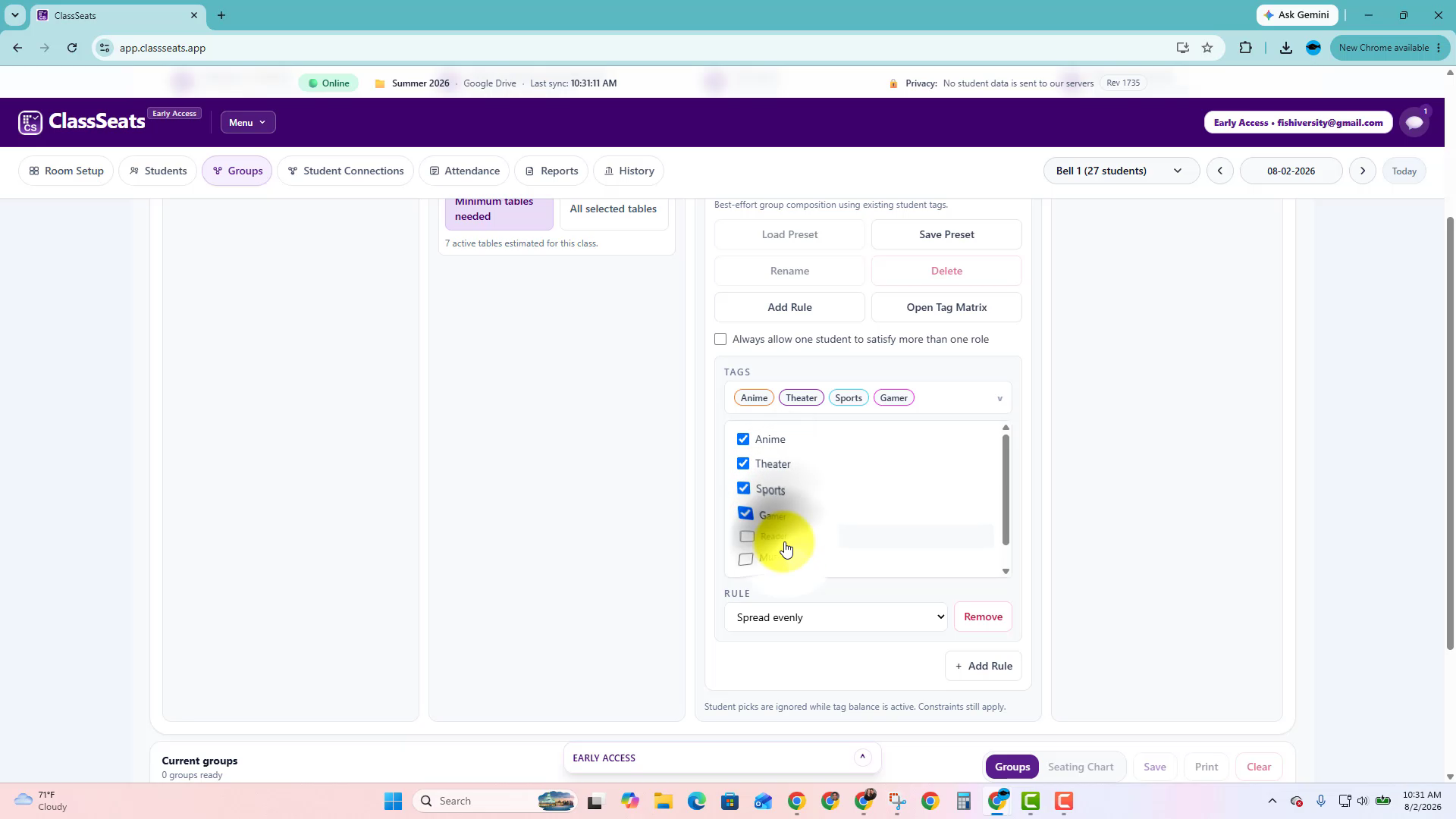Open Chrome tab search dropdown
The image size is (1456, 819).
point(14,15)
